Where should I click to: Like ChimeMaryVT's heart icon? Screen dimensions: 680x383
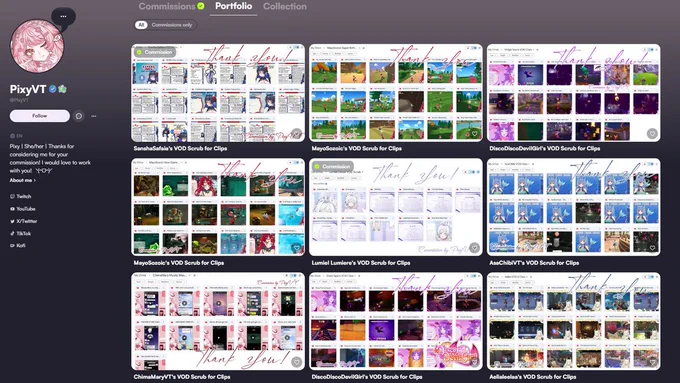tap(296, 362)
